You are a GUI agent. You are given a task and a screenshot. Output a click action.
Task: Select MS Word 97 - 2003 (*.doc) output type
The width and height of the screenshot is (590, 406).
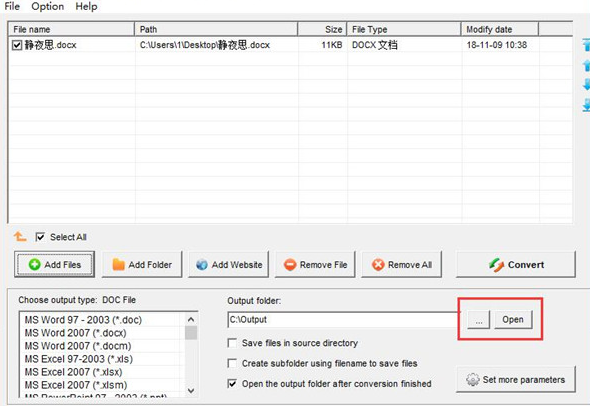(x=102, y=320)
